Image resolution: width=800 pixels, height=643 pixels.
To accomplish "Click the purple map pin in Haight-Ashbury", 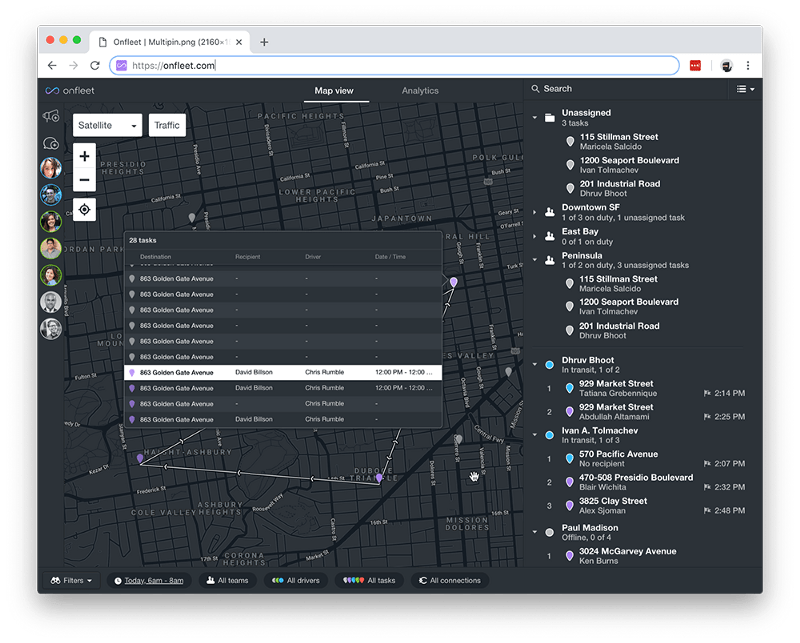I will click(140, 458).
